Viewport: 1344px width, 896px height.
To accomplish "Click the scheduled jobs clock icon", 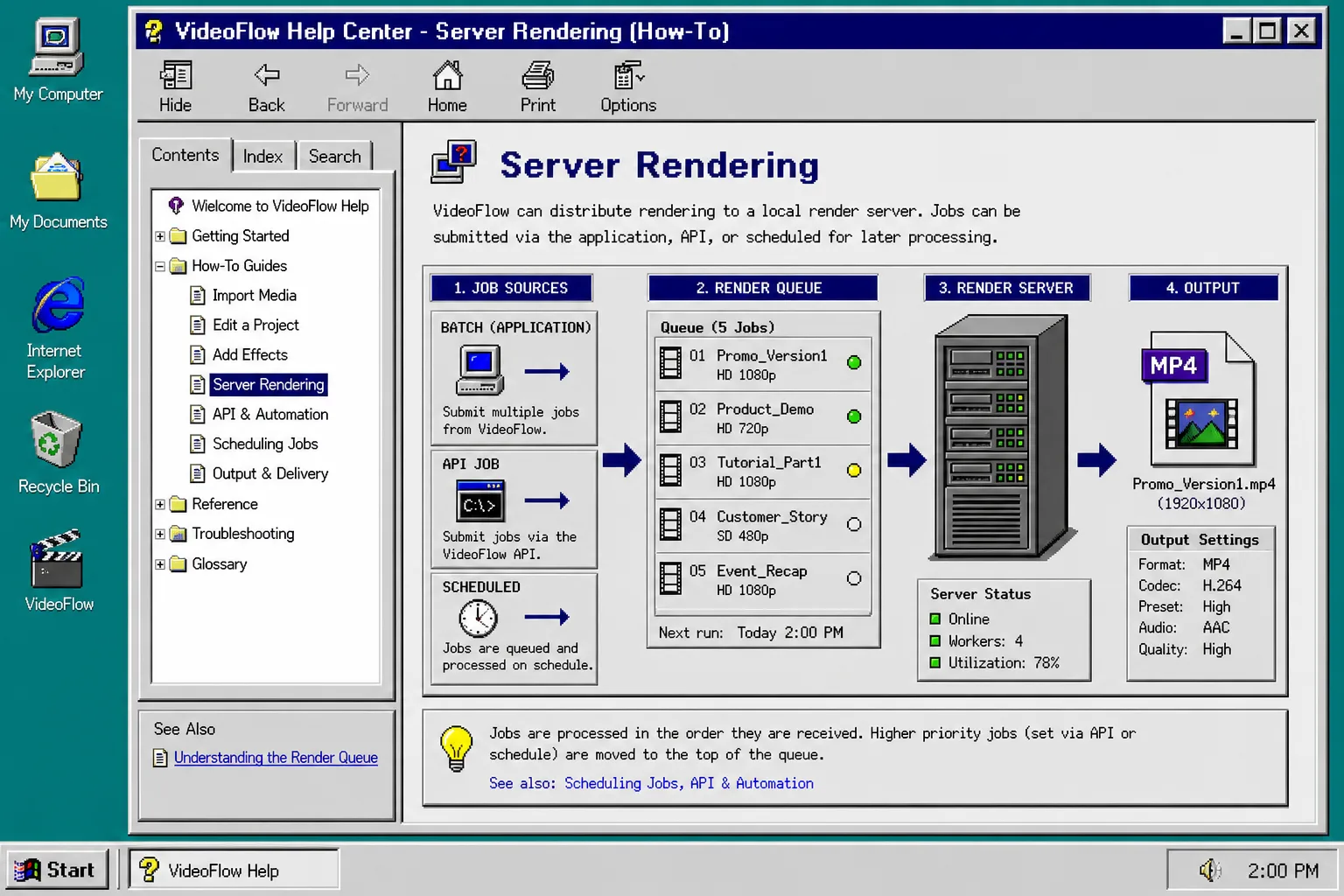I will click(x=479, y=619).
